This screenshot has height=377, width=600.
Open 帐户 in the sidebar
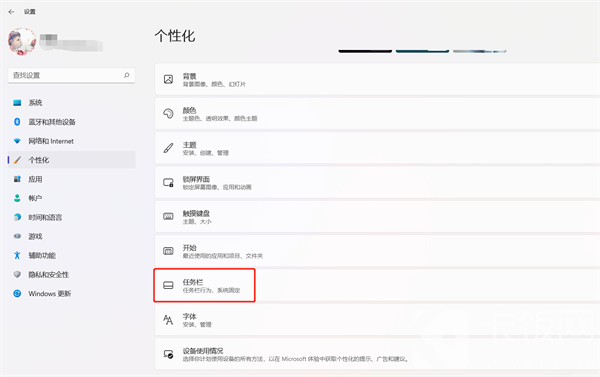point(72,198)
